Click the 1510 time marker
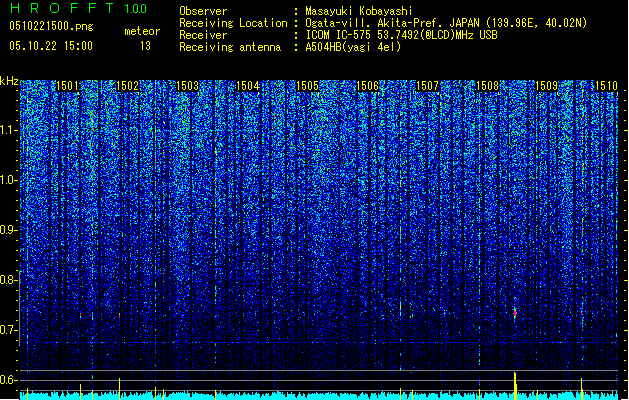Screen dimensions: 629x400 [x=607, y=86]
